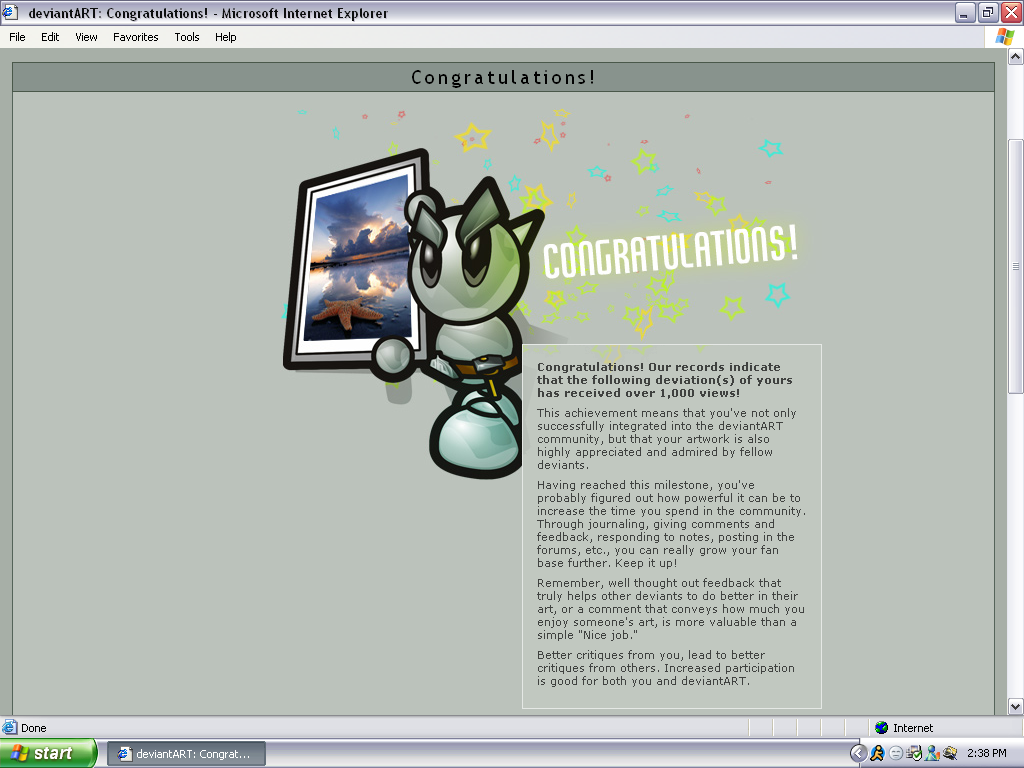Click the 2:38 PM system clock
Image resolution: width=1024 pixels, height=768 pixels.
click(x=986, y=754)
